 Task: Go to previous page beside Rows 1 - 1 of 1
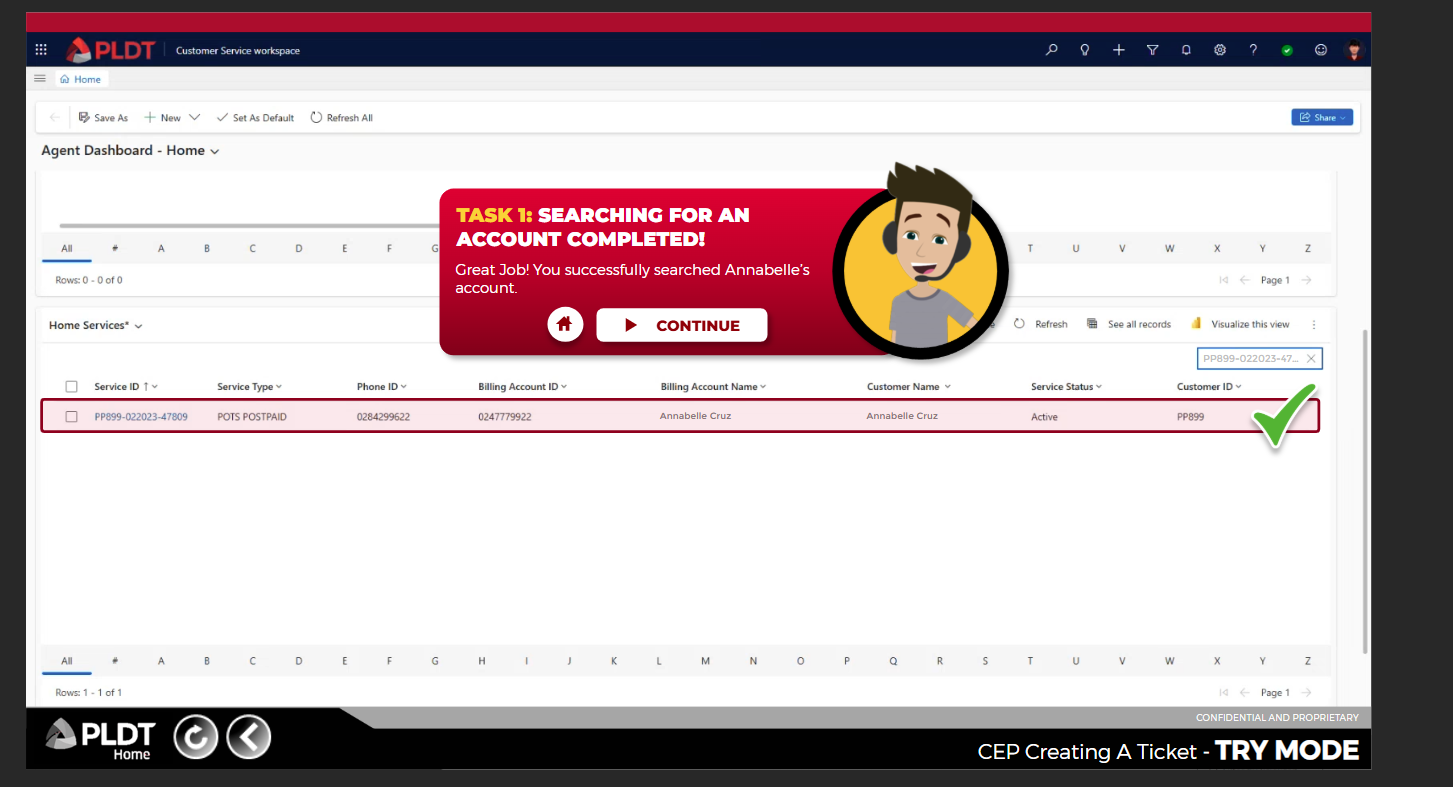click(x=1245, y=692)
